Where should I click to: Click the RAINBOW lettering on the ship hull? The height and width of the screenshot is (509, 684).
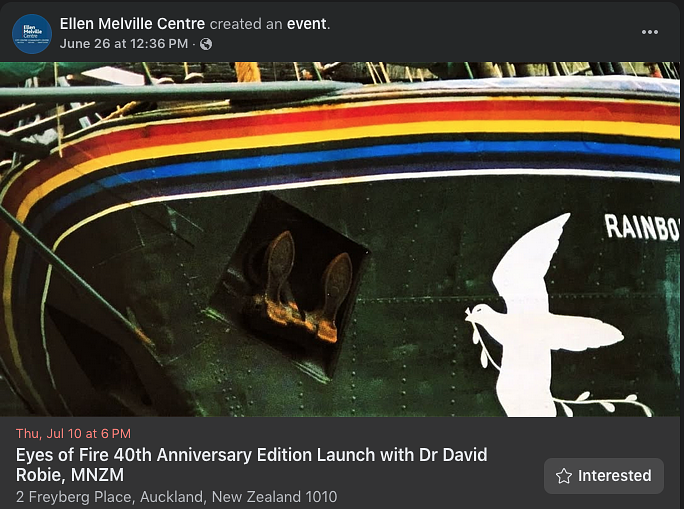click(x=642, y=227)
